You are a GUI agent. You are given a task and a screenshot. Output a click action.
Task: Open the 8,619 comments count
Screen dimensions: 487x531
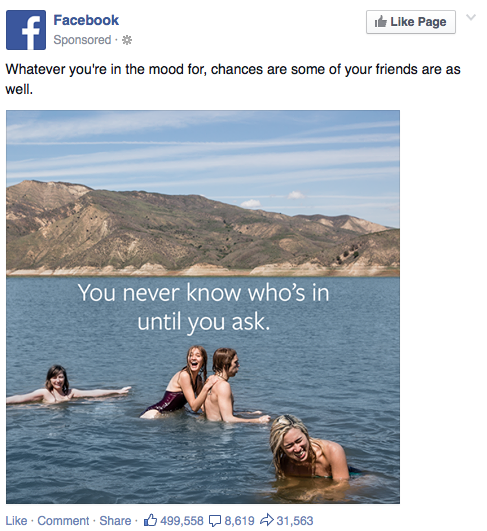(239, 521)
